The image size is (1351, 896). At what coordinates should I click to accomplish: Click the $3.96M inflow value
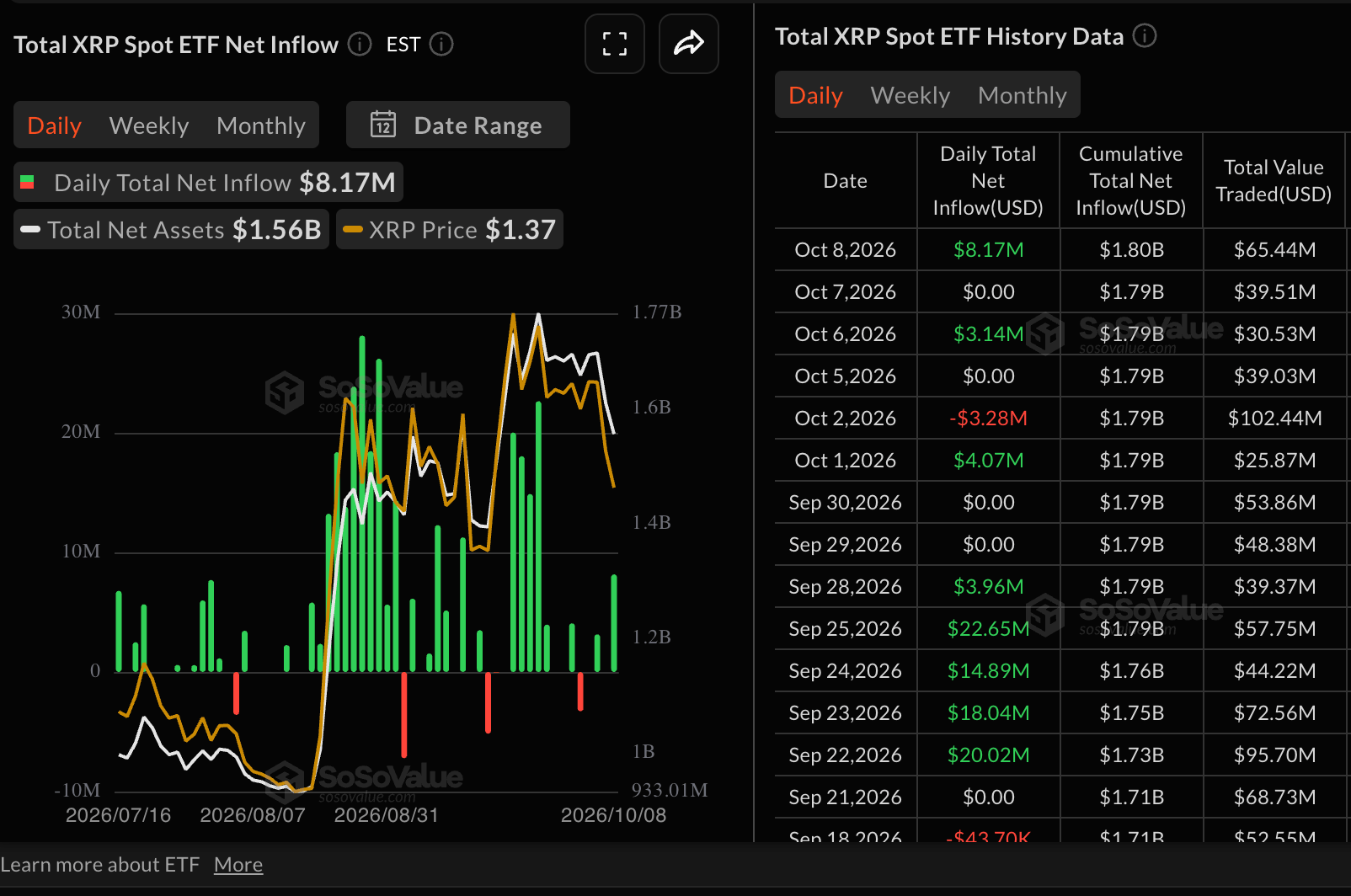(989, 587)
